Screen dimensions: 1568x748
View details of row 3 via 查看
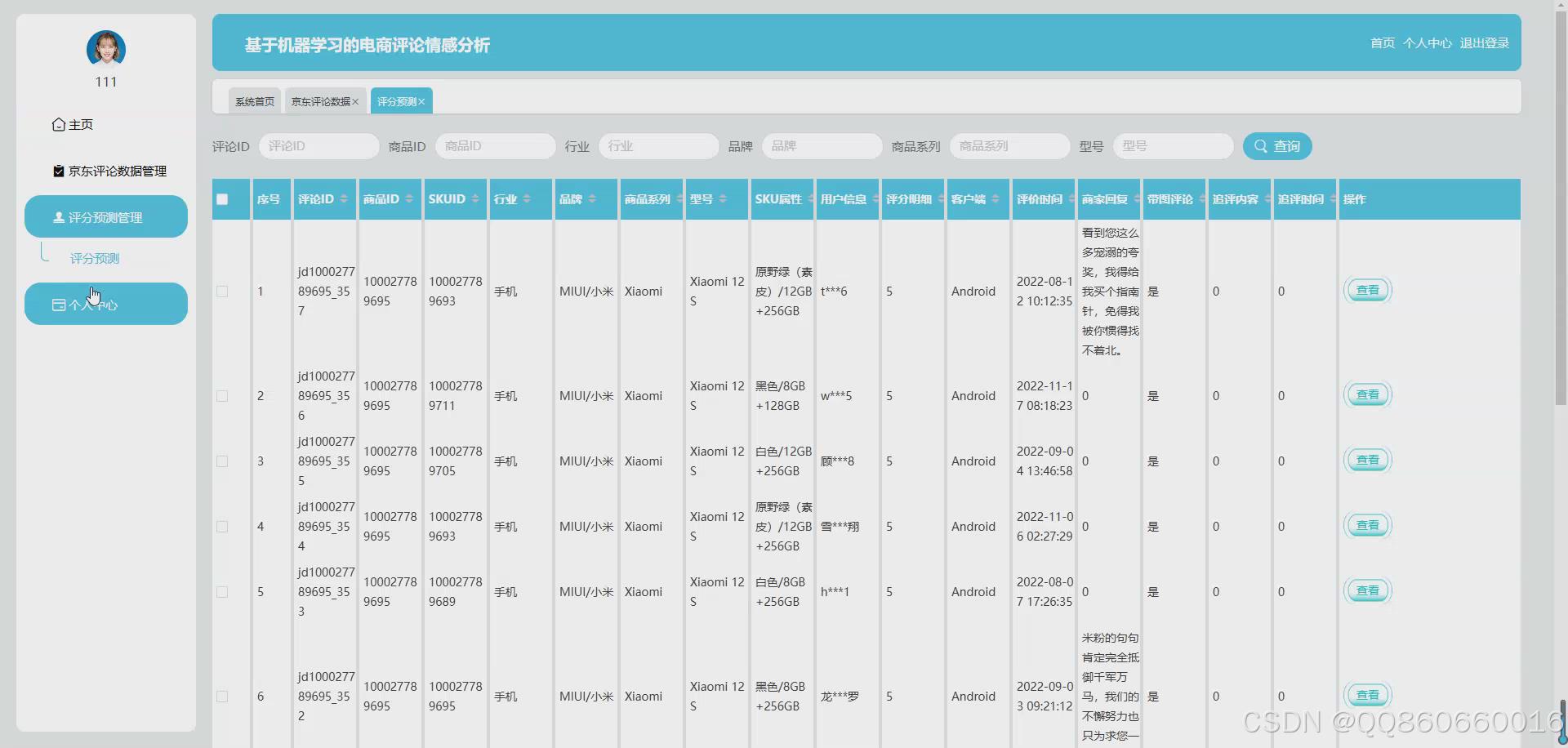pyautogui.click(x=1368, y=461)
